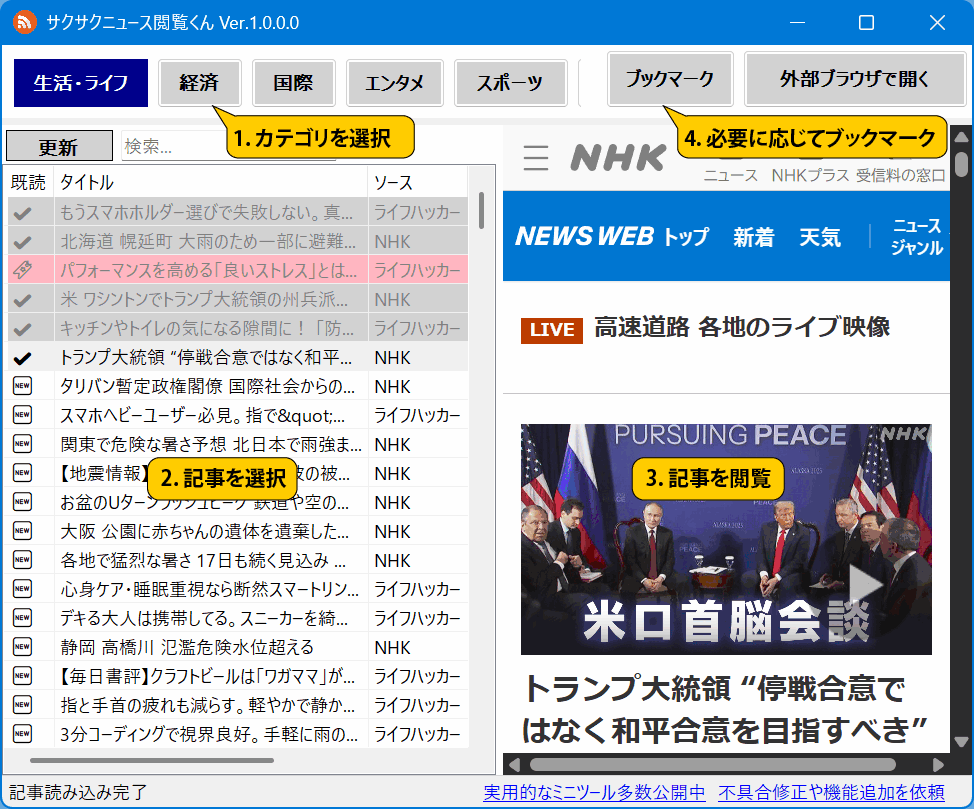975x810 pixels.
Task: Open 実用的なミニツール多数公開中 link
Action: coord(594,793)
